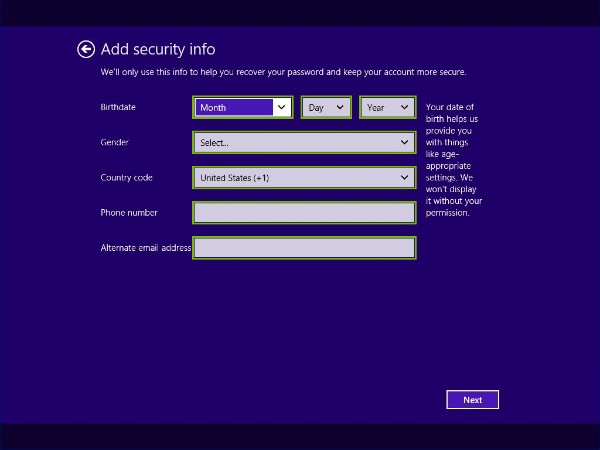Go back using the circled arrow icon
This screenshot has height=450, width=600.
pos(86,49)
